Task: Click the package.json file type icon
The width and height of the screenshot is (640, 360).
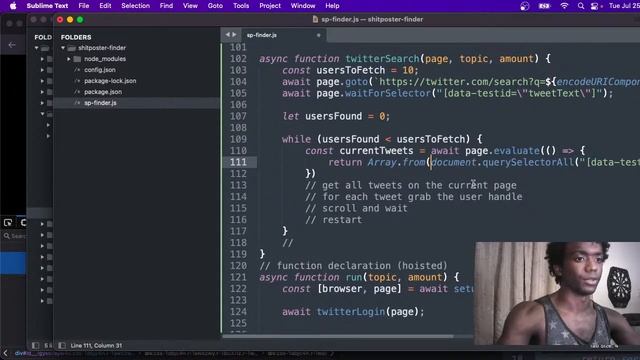Action: click(77, 92)
